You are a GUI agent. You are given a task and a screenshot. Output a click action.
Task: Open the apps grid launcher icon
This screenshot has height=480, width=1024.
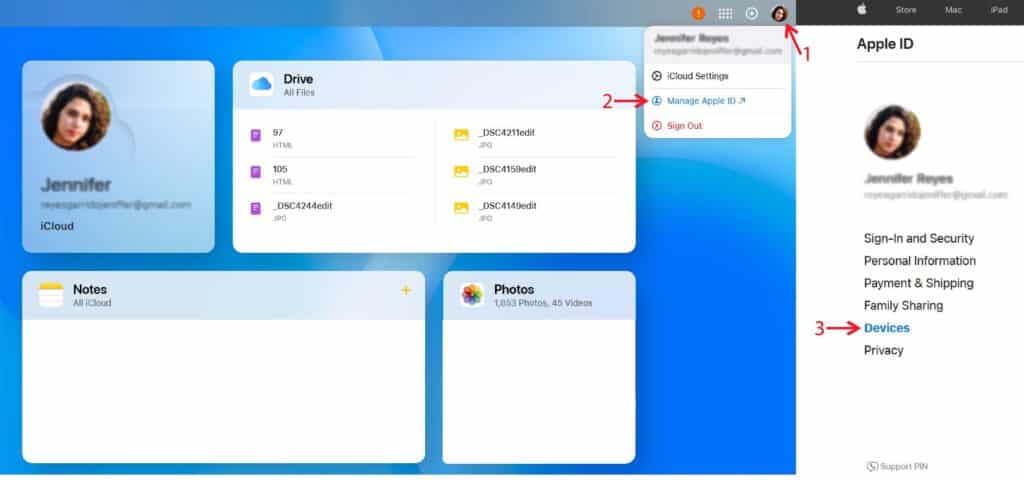(725, 14)
